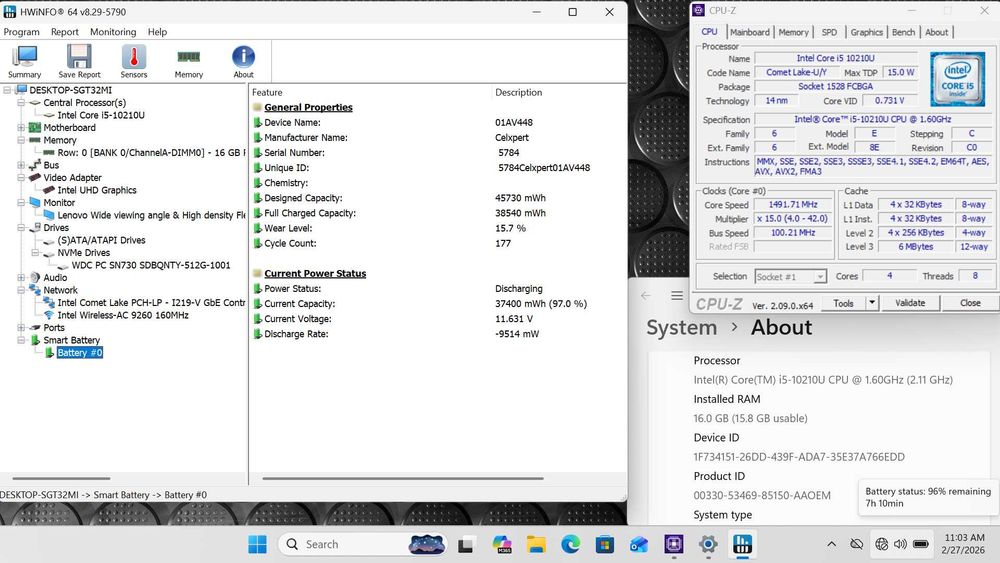
Task: Collapse the DESKTOP-SGT32MI root node
Action: click(7, 90)
